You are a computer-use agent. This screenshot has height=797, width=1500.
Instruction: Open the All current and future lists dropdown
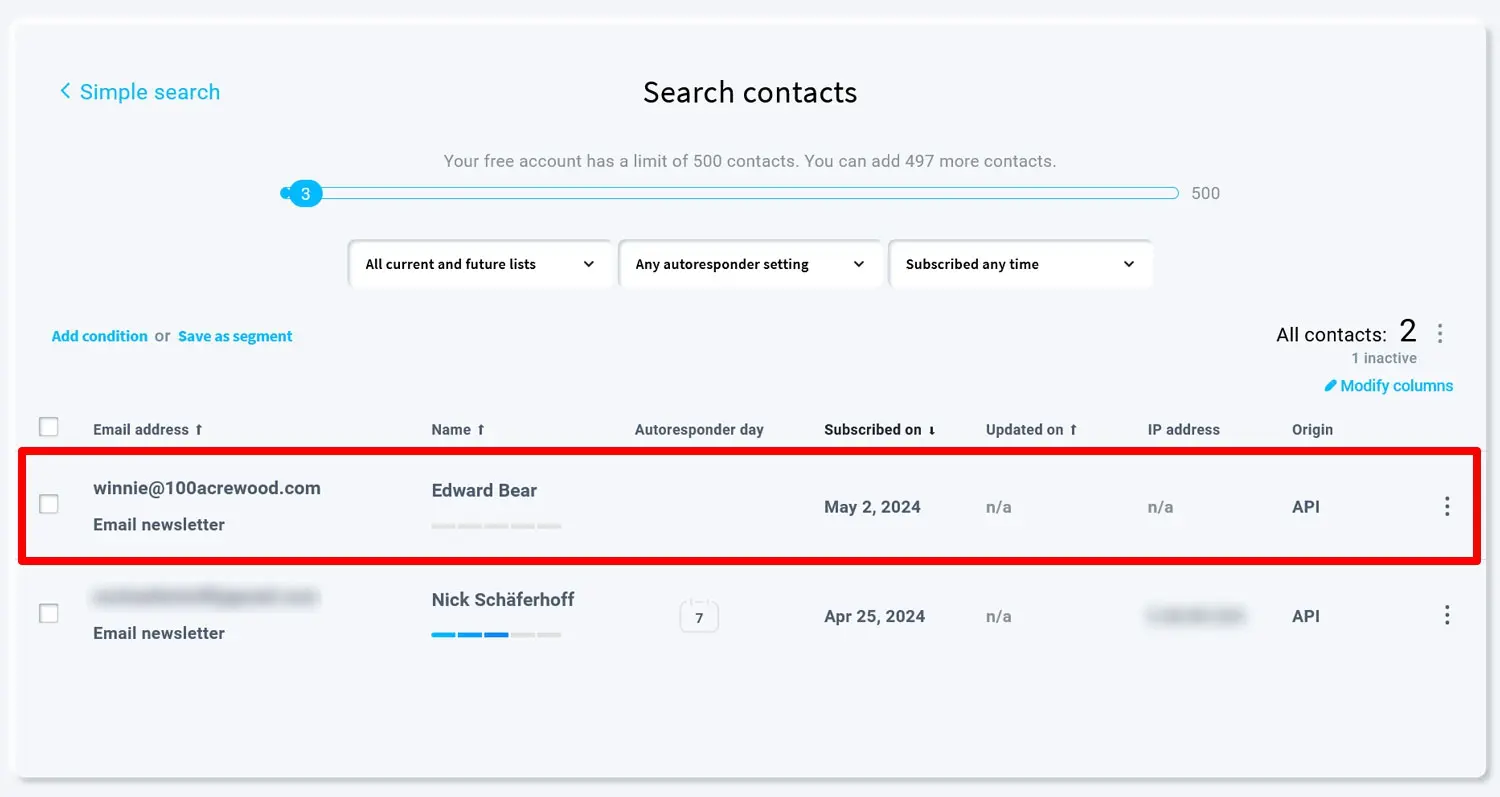pyautogui.click(x=481, y=263)
